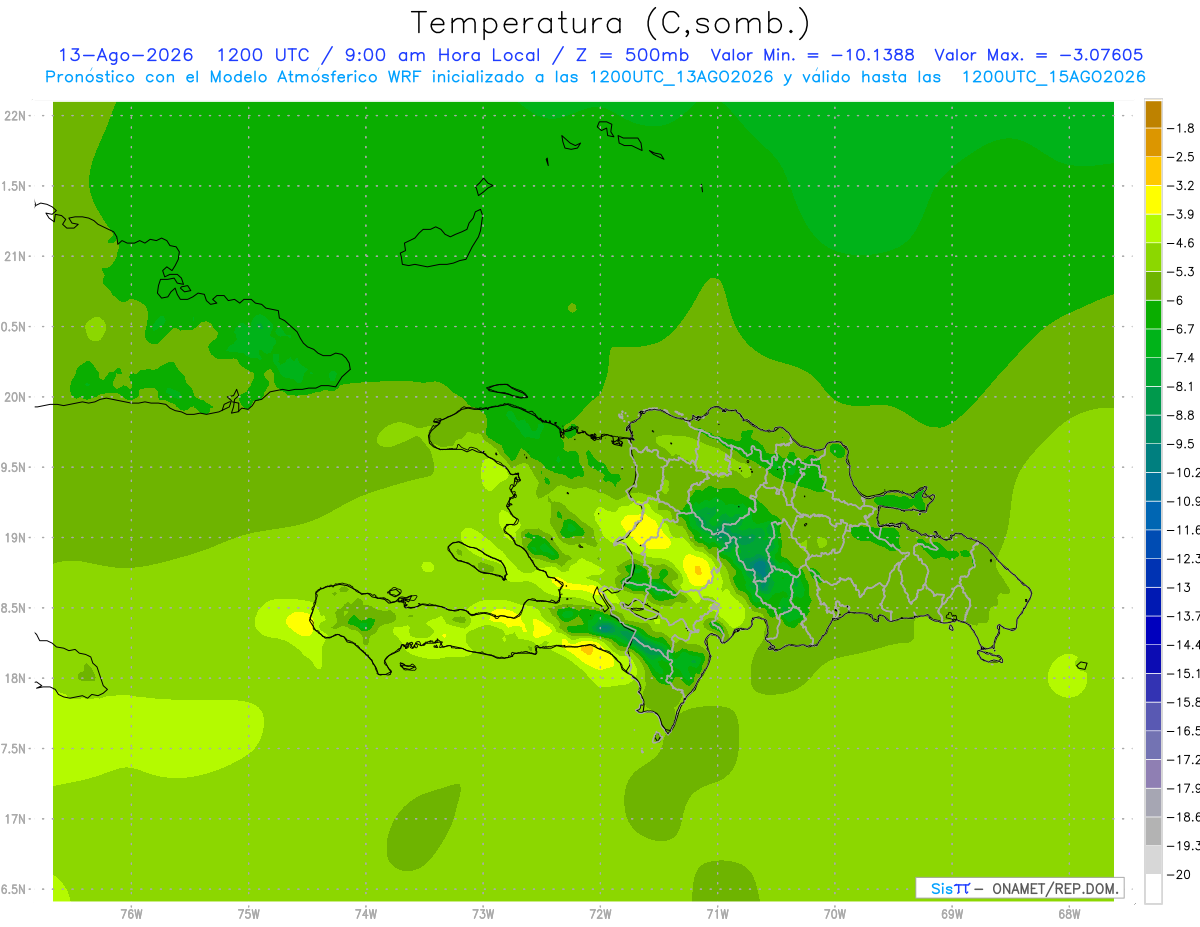The height and width of the screenshot is (927, 1200).
Task: Click the "-9.5" color scale label
Action: click(x=1182, y=444)
